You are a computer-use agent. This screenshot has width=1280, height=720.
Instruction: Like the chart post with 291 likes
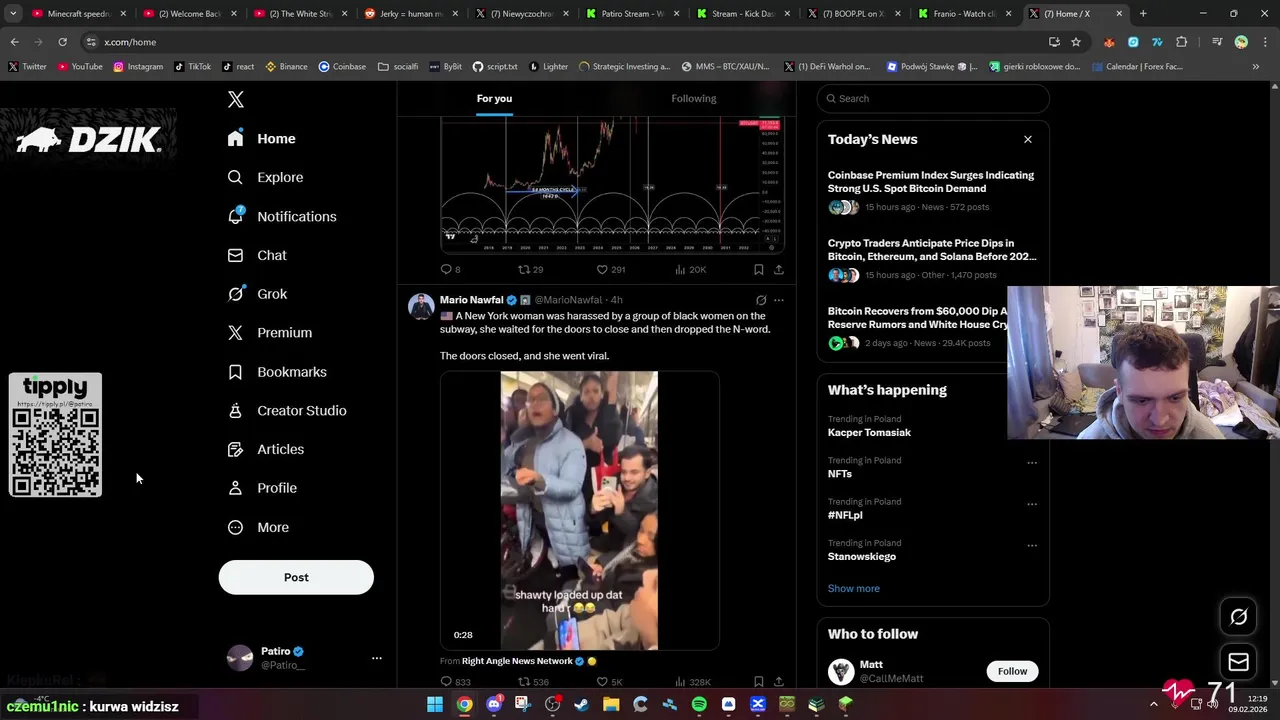[610, 269]
